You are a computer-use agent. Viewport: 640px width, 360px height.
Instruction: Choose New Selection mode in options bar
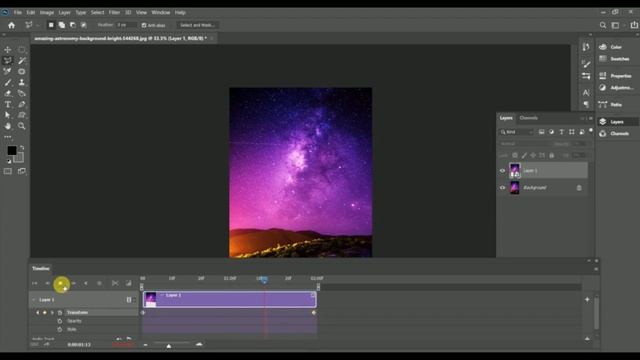[51, 25]
